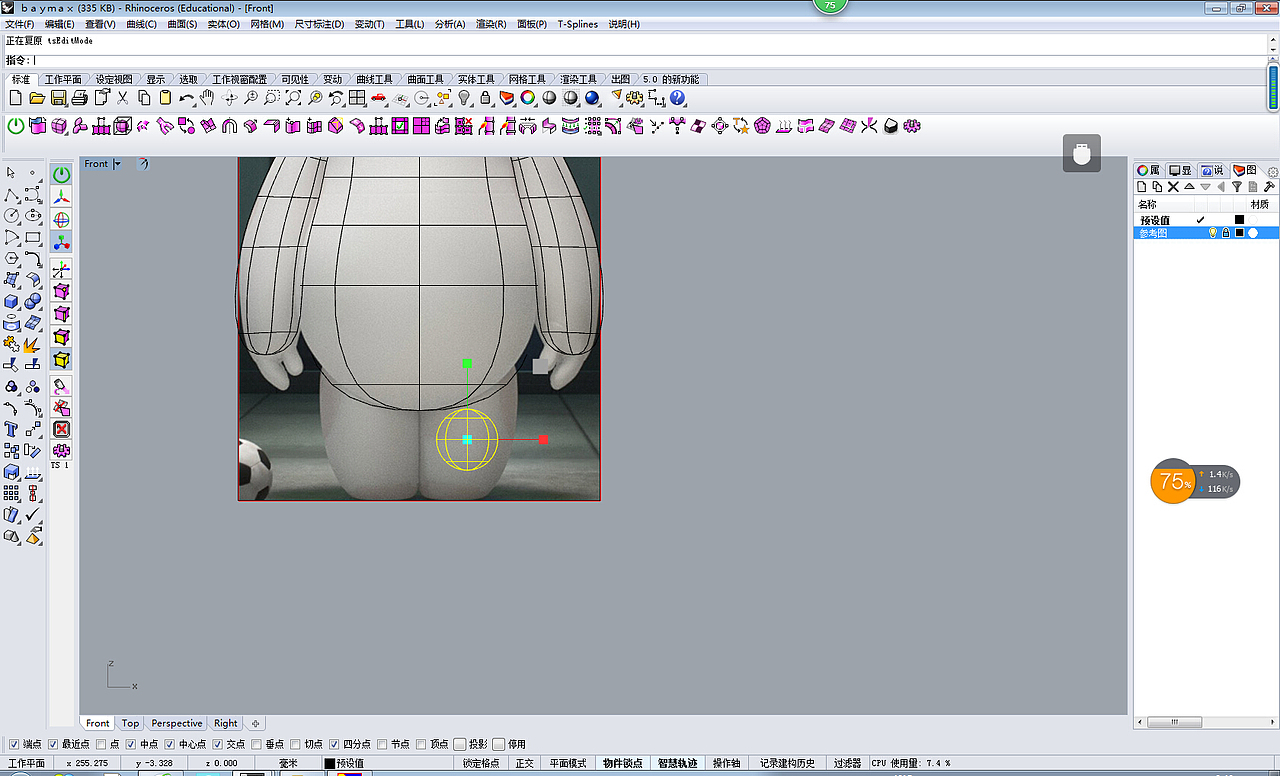The width and height of the screenshot is (1280, 776).
Task: Click the light bulb icon in the standard toolbar
Action: [464, 98]
